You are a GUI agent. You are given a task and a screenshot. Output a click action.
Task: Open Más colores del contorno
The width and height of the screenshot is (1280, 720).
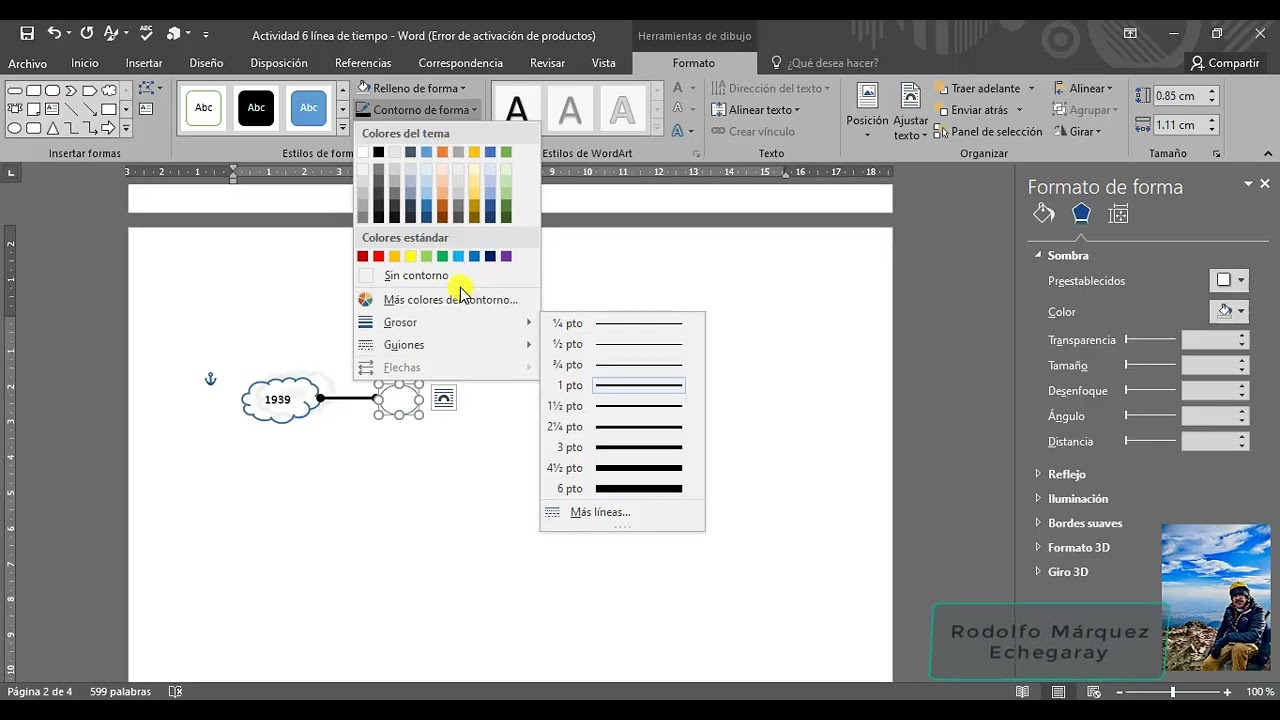tap(446, 300)
